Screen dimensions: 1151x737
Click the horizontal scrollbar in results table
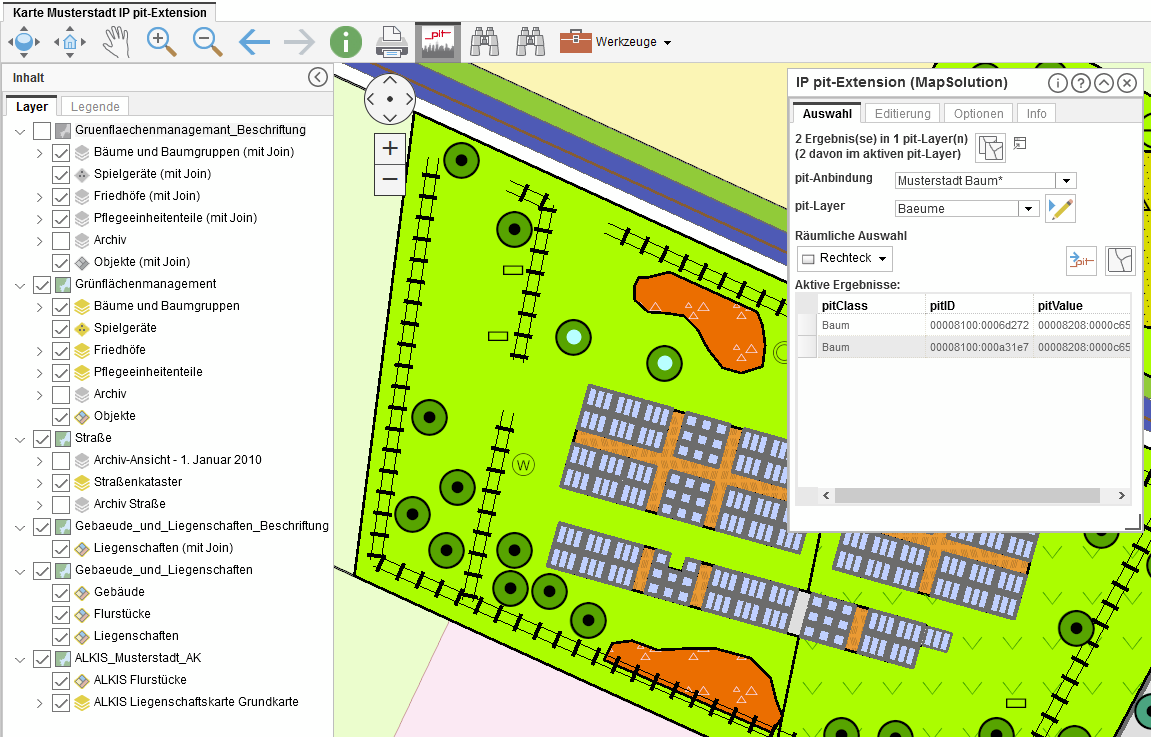(x=968, y=496)
